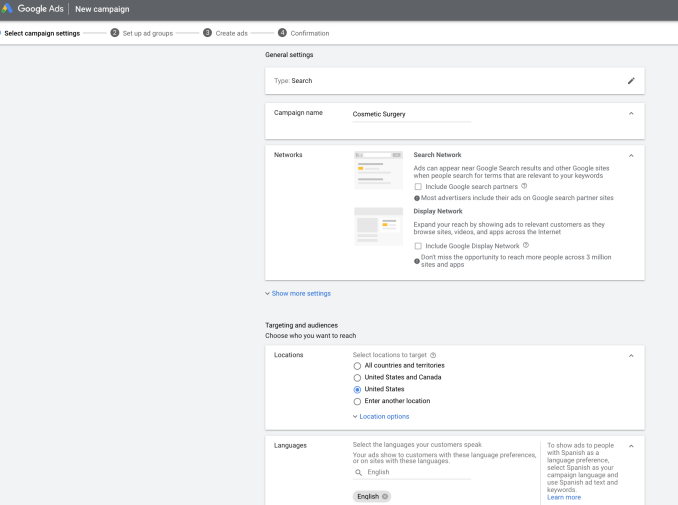Screen dimensions: 678x505
Task: Enable Include Google Display Network checkbox
Action: click(x=418, y=246)
